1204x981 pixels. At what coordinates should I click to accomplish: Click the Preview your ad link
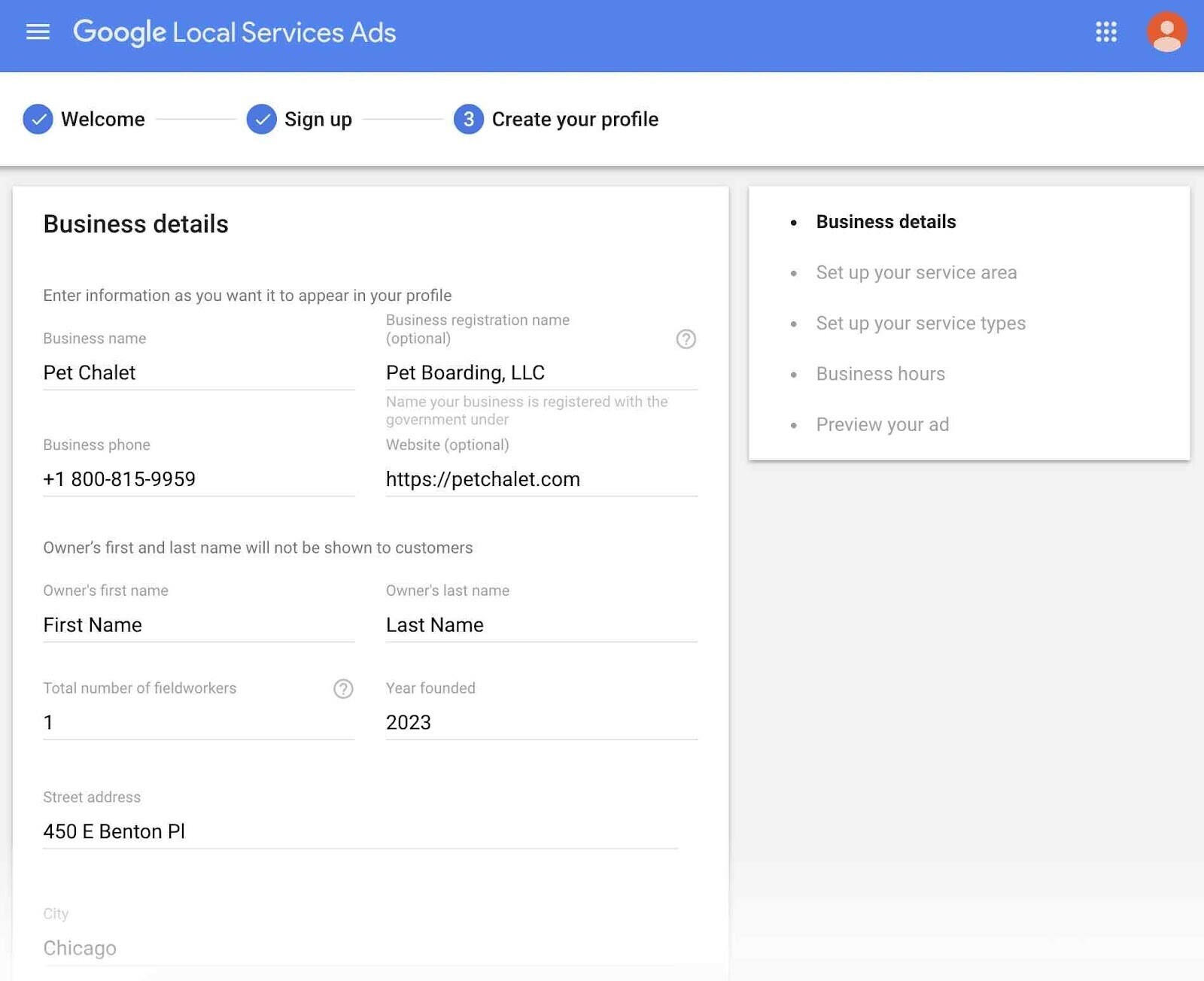(x=883, y=424)
